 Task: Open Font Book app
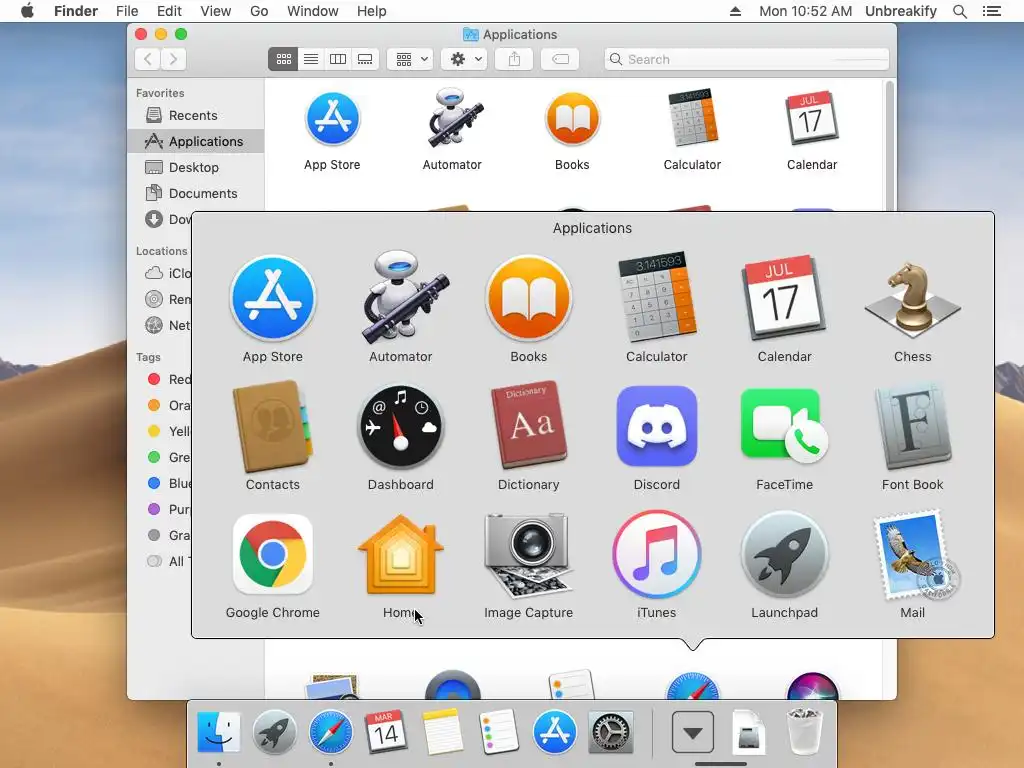912,426
